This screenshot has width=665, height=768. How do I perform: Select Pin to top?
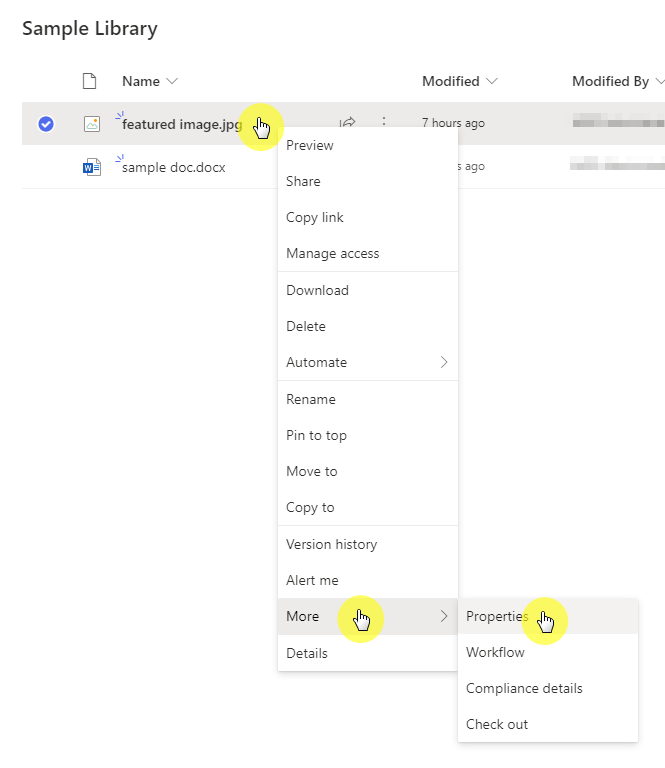[368, 435]
